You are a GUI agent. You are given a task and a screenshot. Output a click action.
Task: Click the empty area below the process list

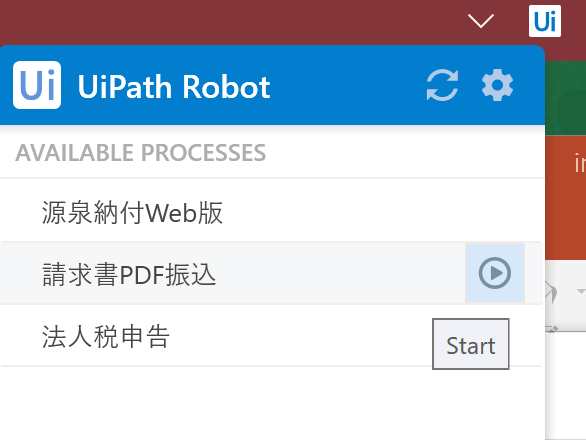(x=272, y=403)
